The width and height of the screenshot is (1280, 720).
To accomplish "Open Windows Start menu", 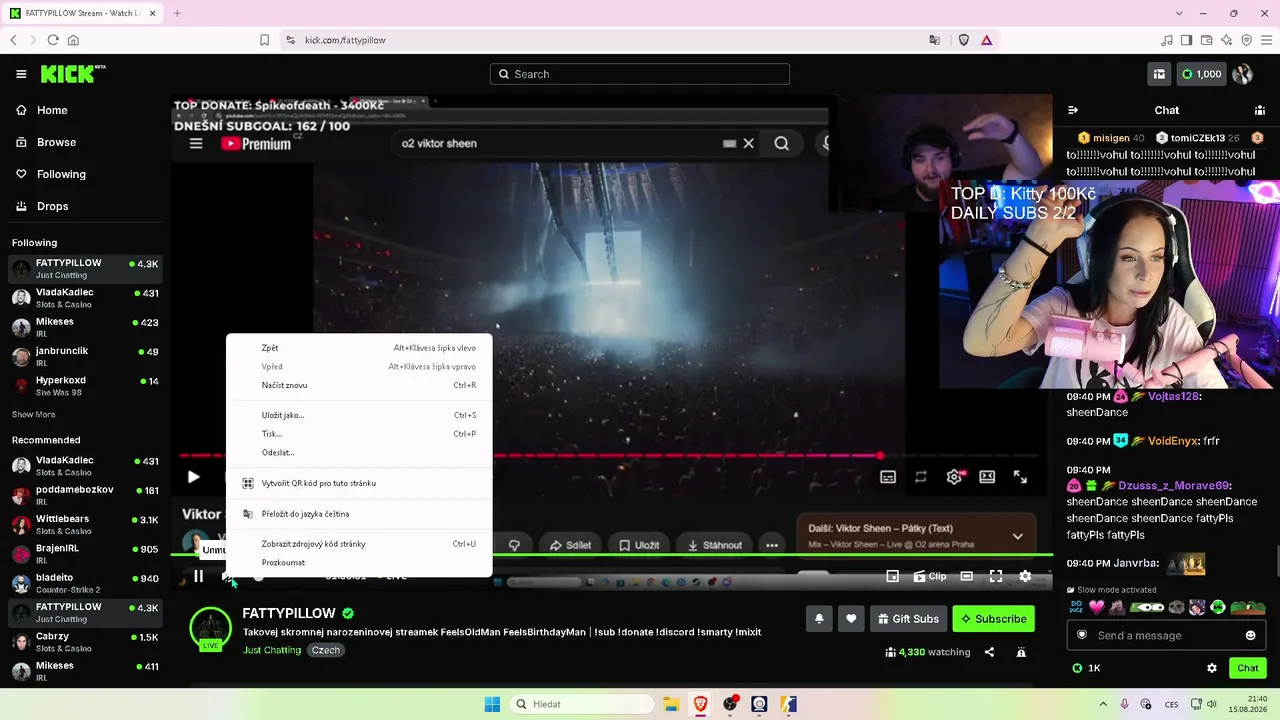I will pos(492,704).
